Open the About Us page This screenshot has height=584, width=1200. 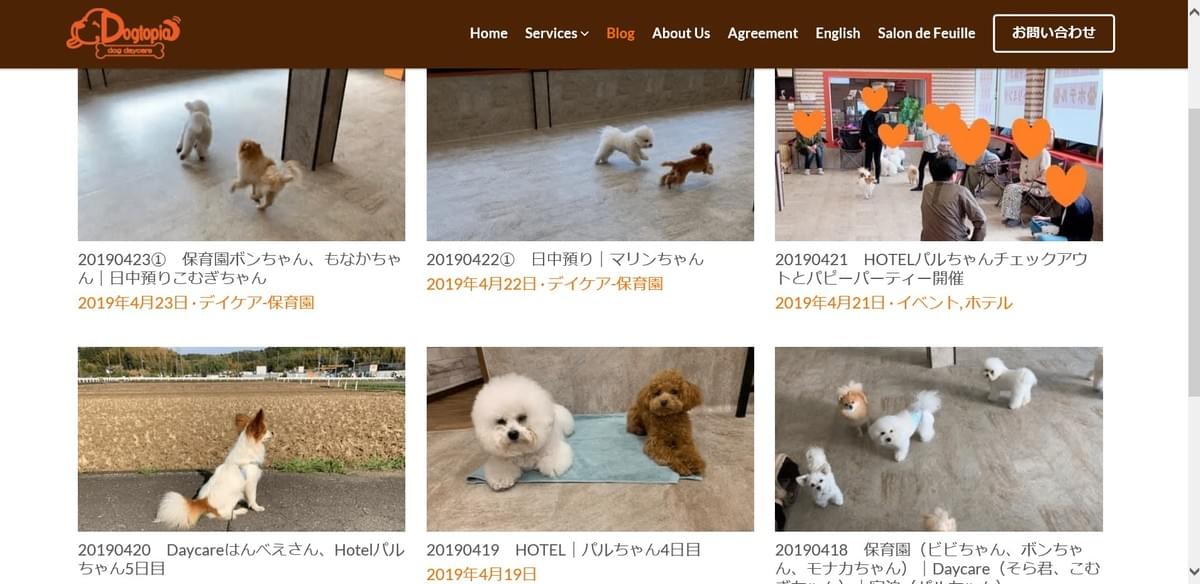pos(681,33)
